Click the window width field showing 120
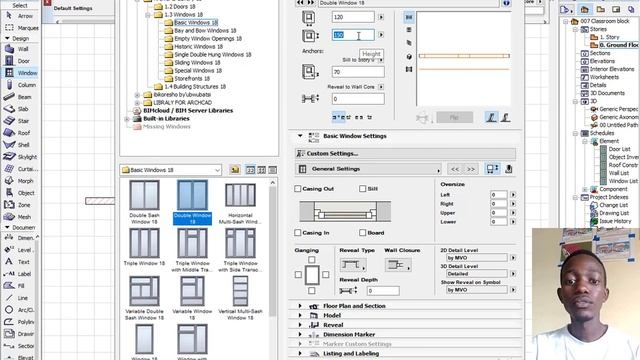 click(x=353, y=17)
